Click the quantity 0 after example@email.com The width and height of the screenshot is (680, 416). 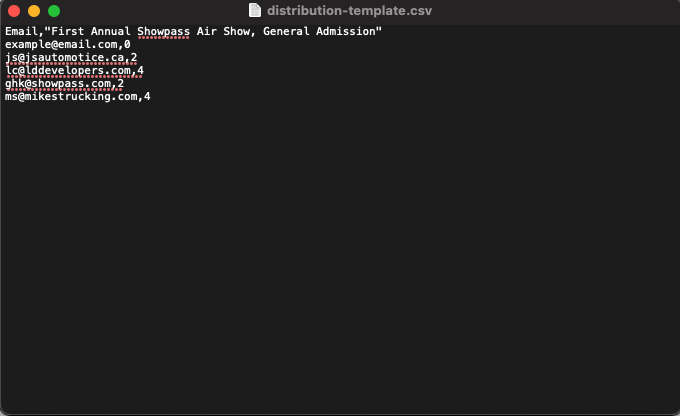point(127,44)
